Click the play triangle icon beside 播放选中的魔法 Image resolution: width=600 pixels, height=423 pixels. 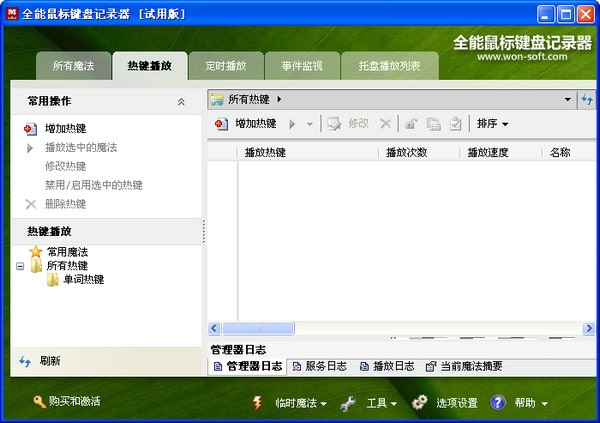click(x=30, y=148)
